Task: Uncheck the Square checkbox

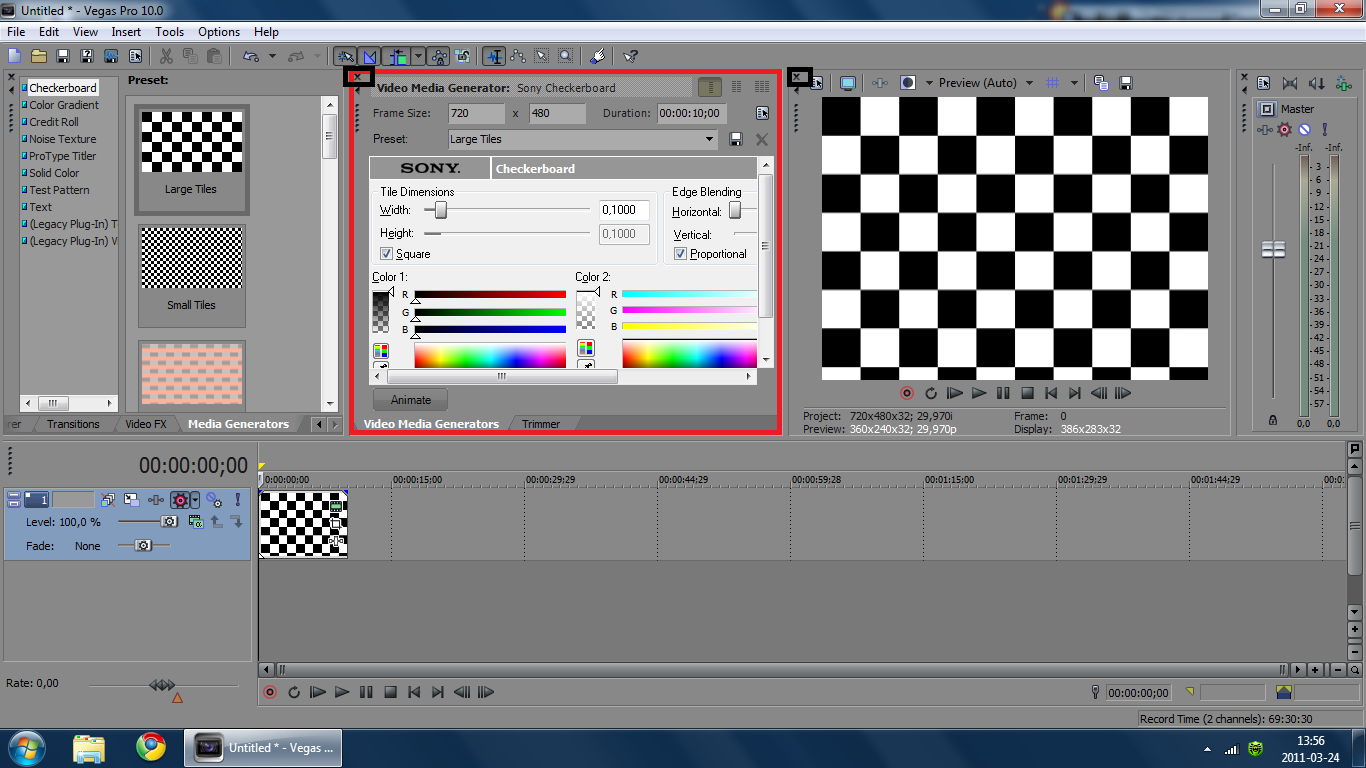Action: click(386, 254)
